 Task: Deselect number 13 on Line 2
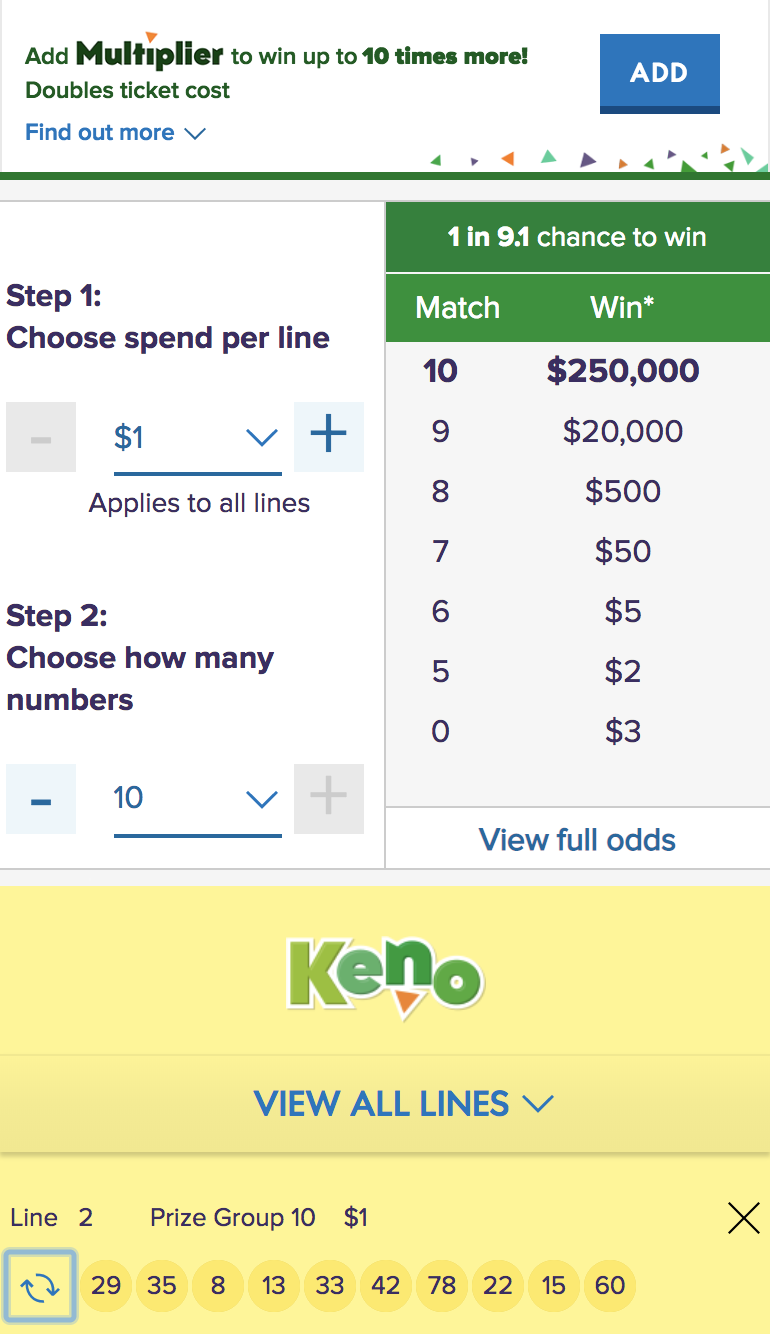(x=273, y=1285)
